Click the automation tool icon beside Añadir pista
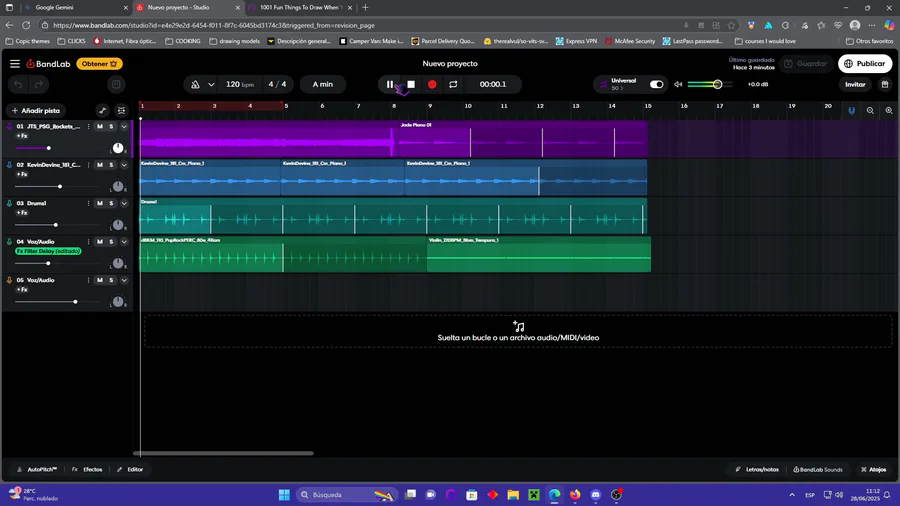 (102, 110)
